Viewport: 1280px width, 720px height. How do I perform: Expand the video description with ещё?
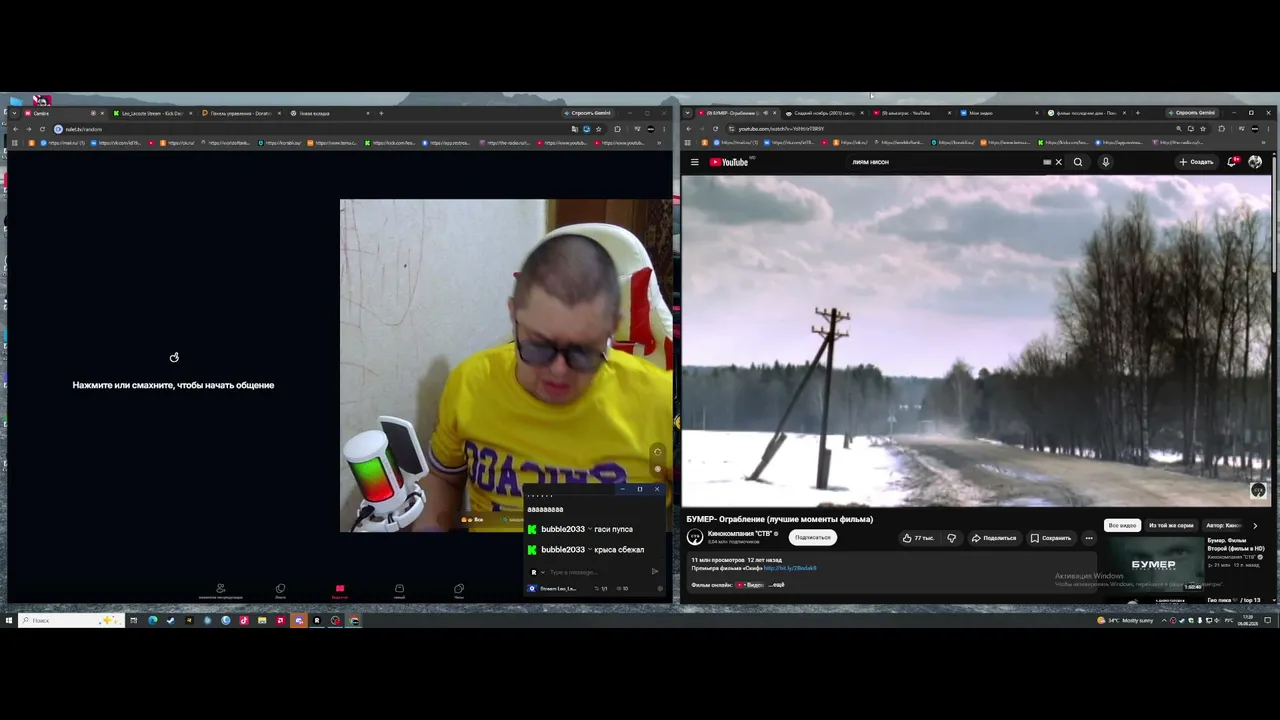(776, 584)
